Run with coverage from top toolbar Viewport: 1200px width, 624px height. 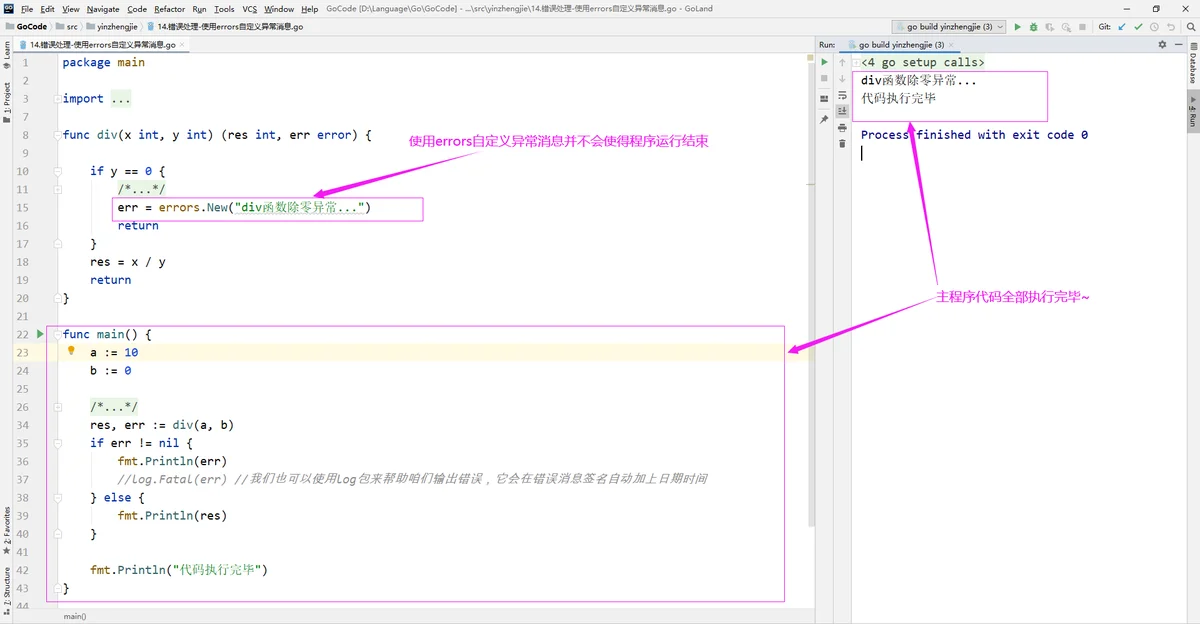click(x=1049, y=27)
